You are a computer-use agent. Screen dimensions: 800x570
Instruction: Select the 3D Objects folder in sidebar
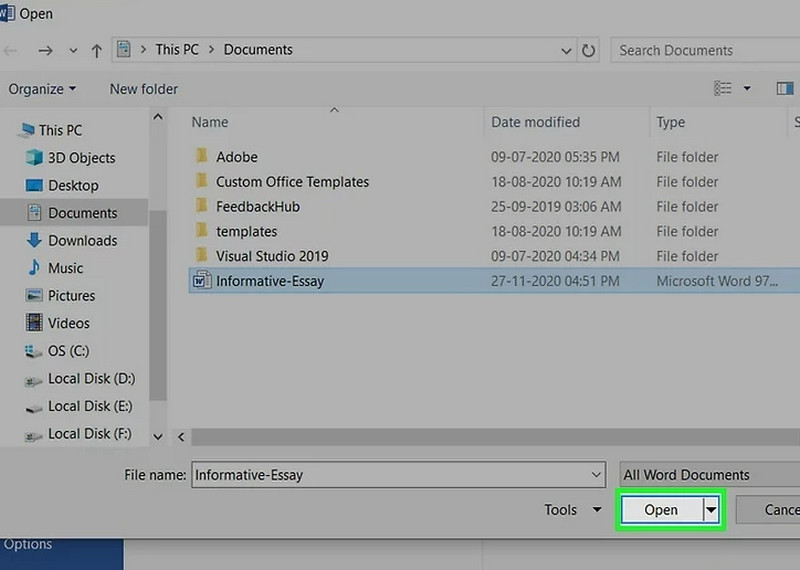(80, 158)
